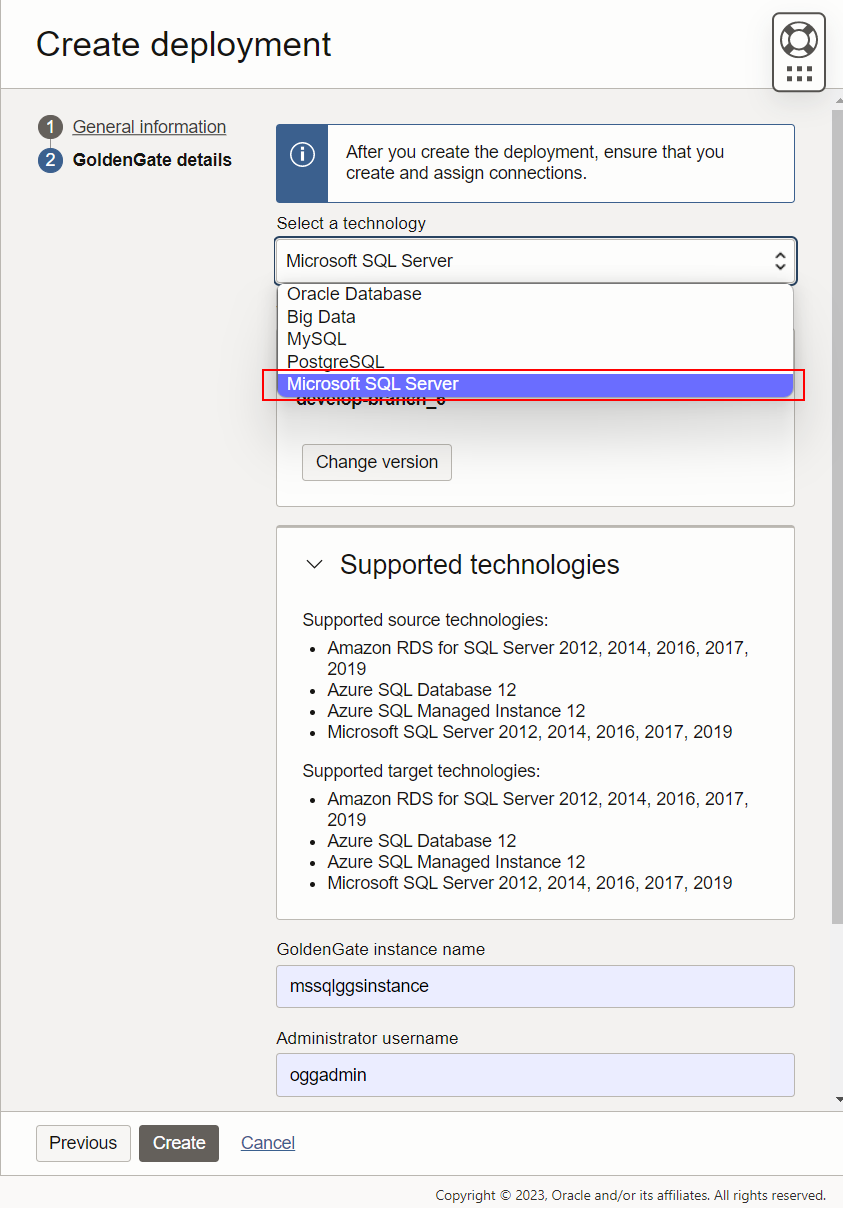
Task: Click the step 1 numbered circle
Action: pyautogui.click(x=49, y=127)
